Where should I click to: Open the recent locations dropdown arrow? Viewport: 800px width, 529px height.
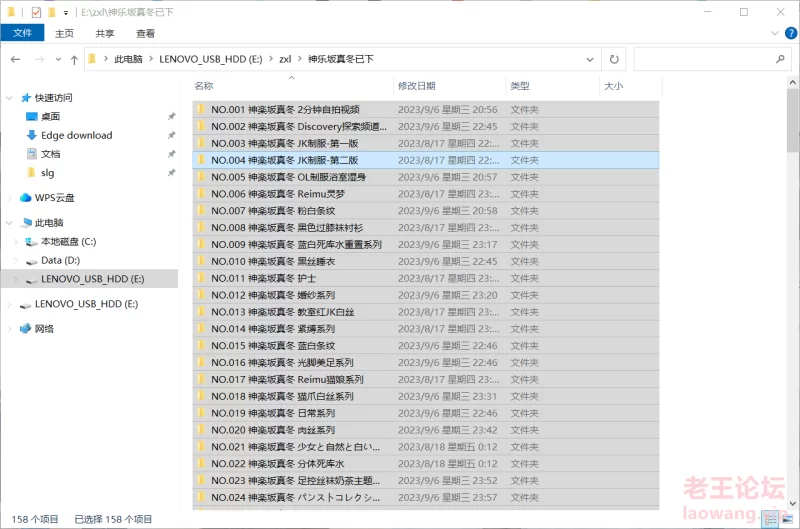[x=58, y=60]
